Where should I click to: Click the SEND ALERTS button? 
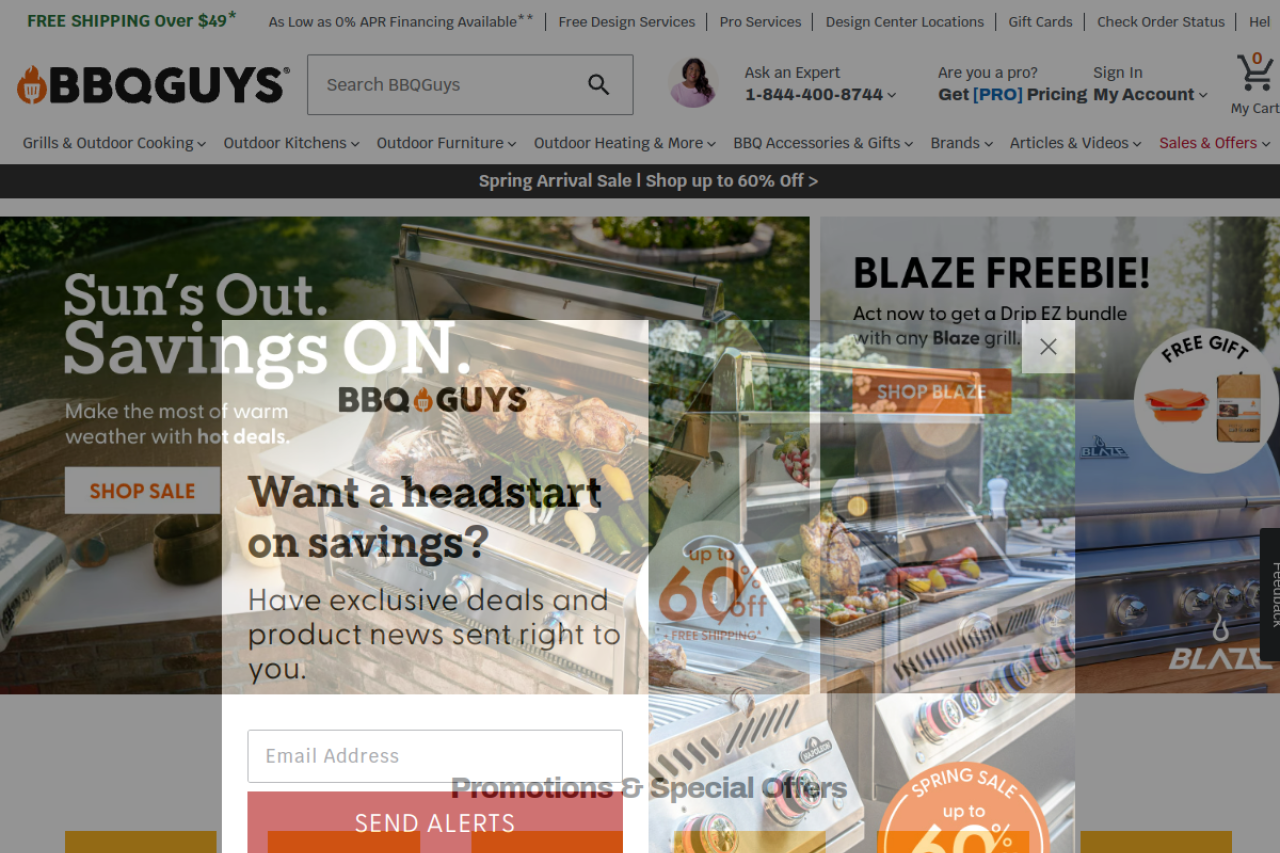pyautogui.click(x=435, y=822)
